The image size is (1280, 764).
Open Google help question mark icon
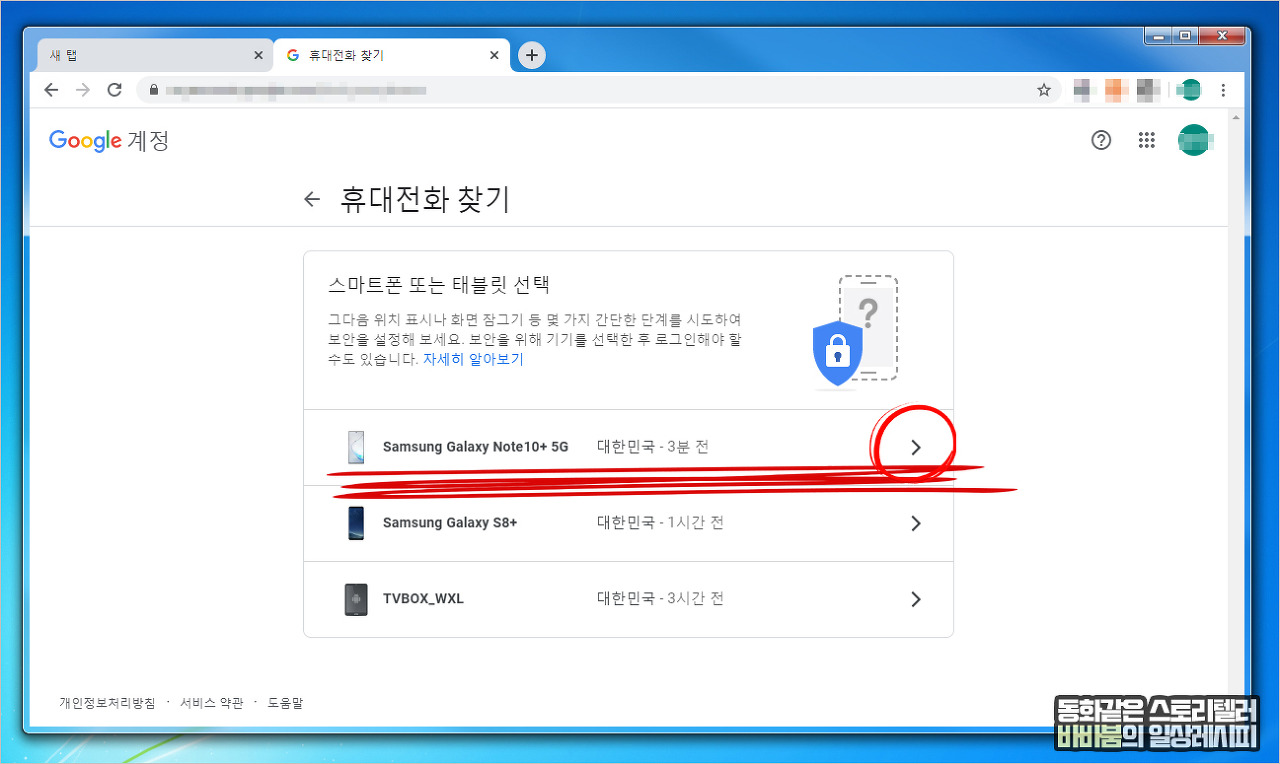pyautogui.click(x=1101, y=140)
